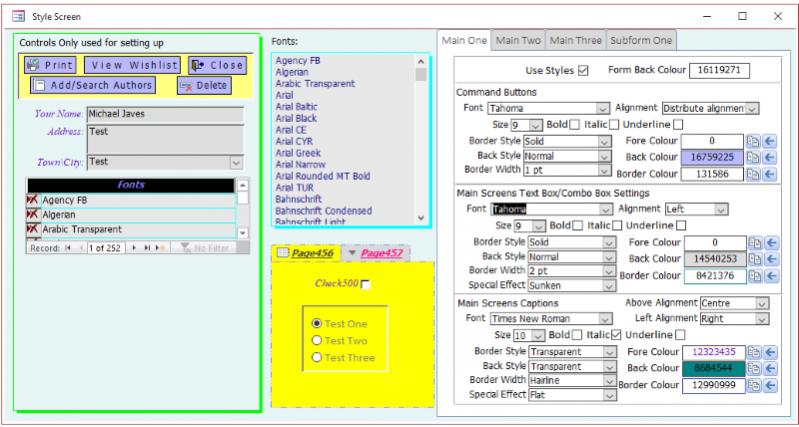Expand Command Buttons Font dropdown
Viewport: 799px width, 427px height.
point(602,108)
